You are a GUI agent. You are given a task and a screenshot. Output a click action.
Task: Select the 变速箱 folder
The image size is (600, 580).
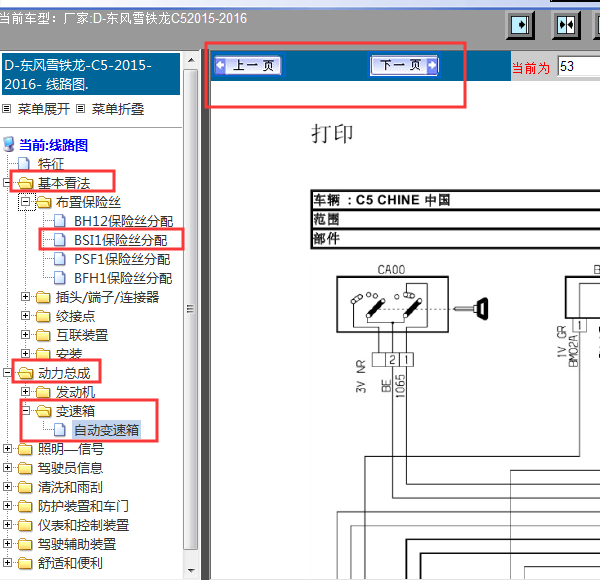pos(75,411)
